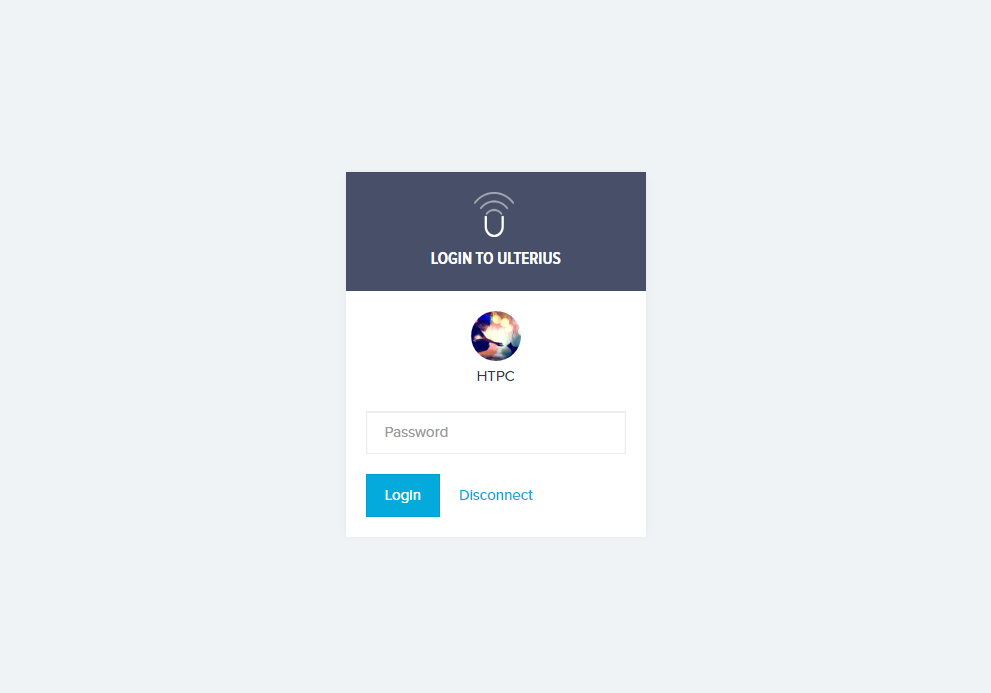Click the blue Login button
This screenshot has width=991, height=693.
coord(403,495)
